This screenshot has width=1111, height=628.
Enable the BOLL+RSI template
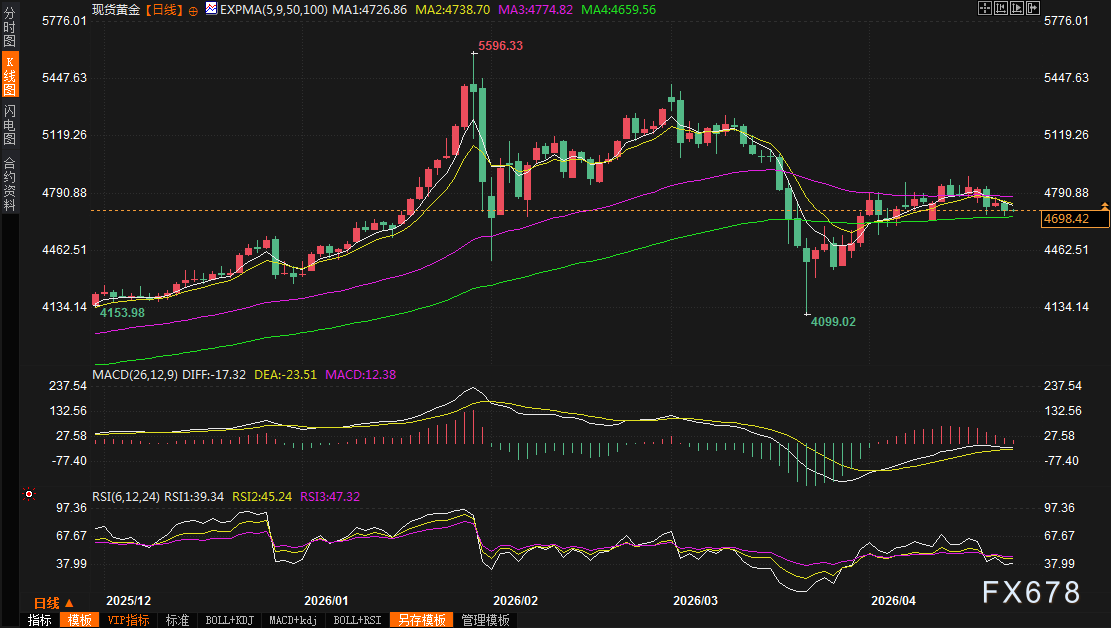[x=356, y=620]
